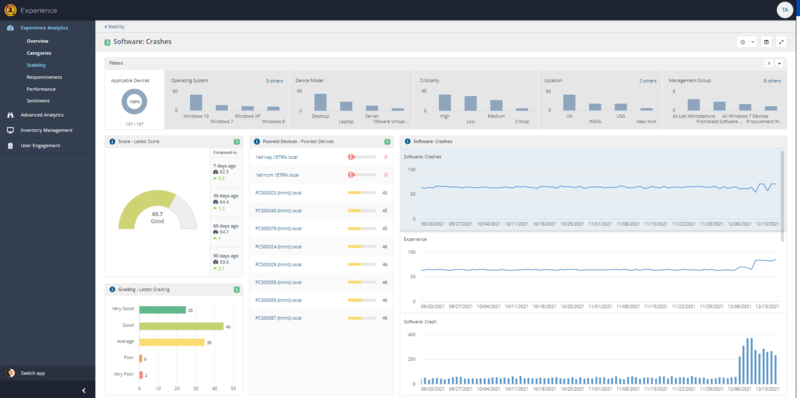Show 2 others in Location filter
This screenshot has width=800, height=398.
point(648,81)
